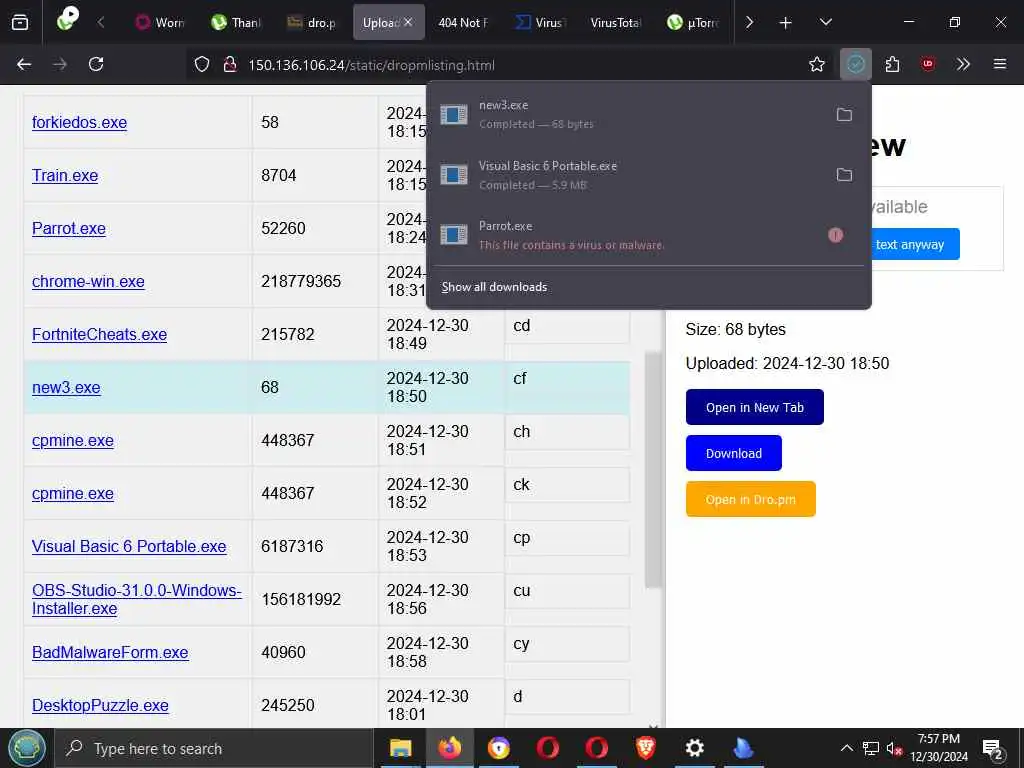The width and height of the screenshot is (1024, 768).
Task: Open FortniteCheats.exe link
Action: tap(99, 334)
